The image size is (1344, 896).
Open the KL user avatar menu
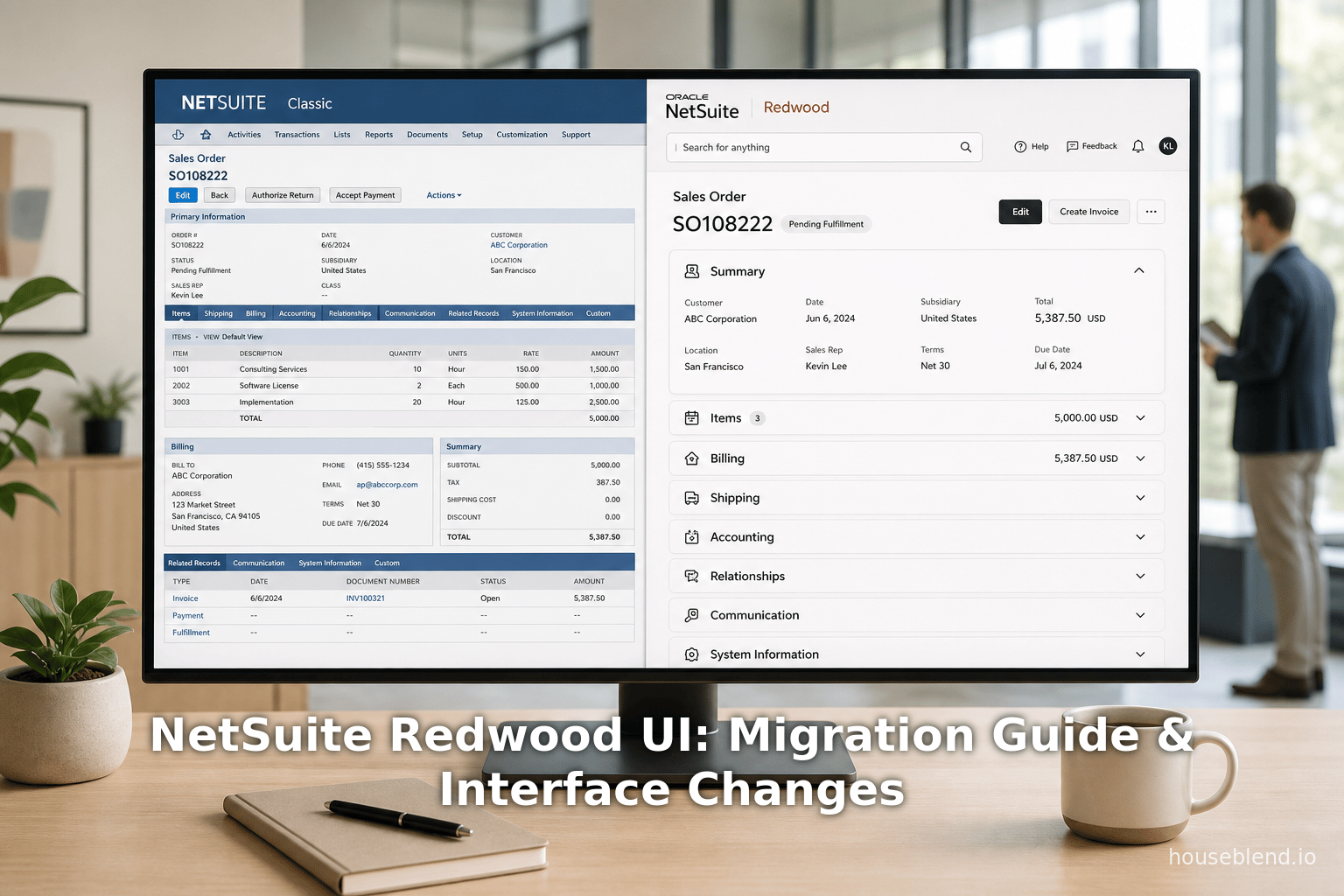[x=1167, y=146]
